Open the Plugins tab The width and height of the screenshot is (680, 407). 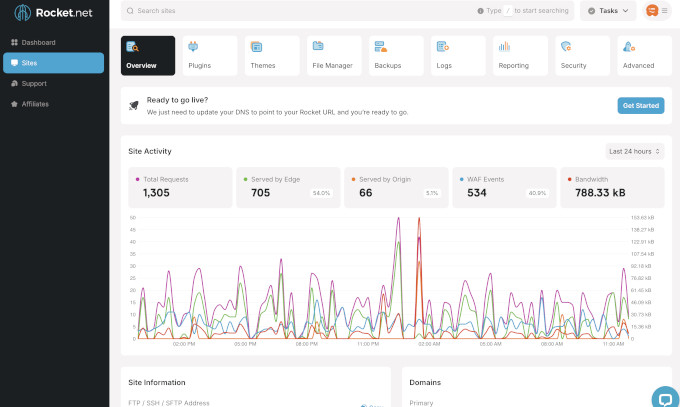210,56
